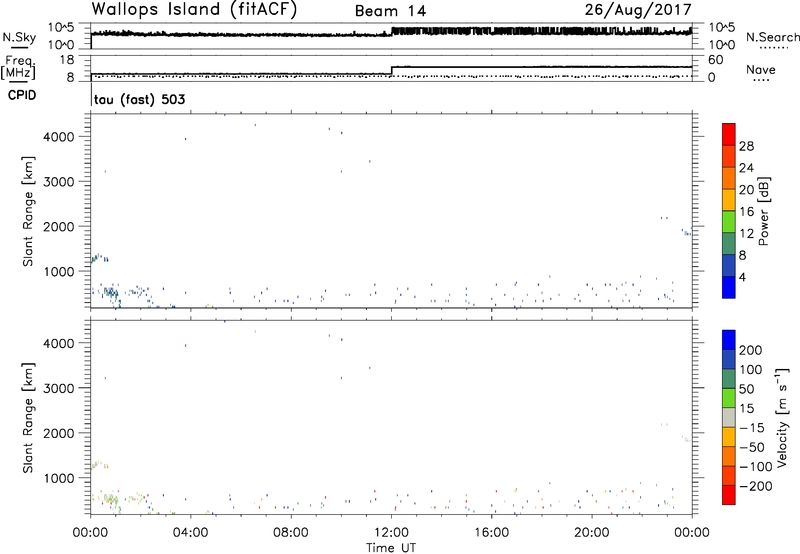Click the '-15' label on the Velocity colorbar
The image size is (800, 554).
point(752,427)
